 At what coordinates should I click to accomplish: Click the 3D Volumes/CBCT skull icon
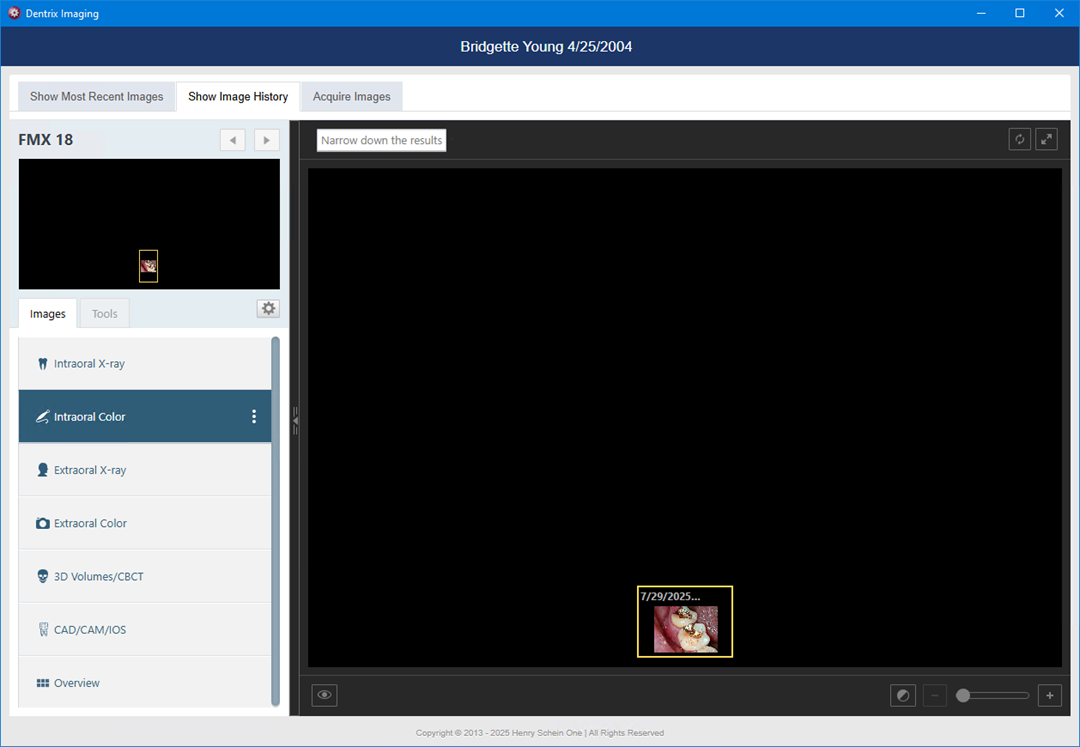43,576
